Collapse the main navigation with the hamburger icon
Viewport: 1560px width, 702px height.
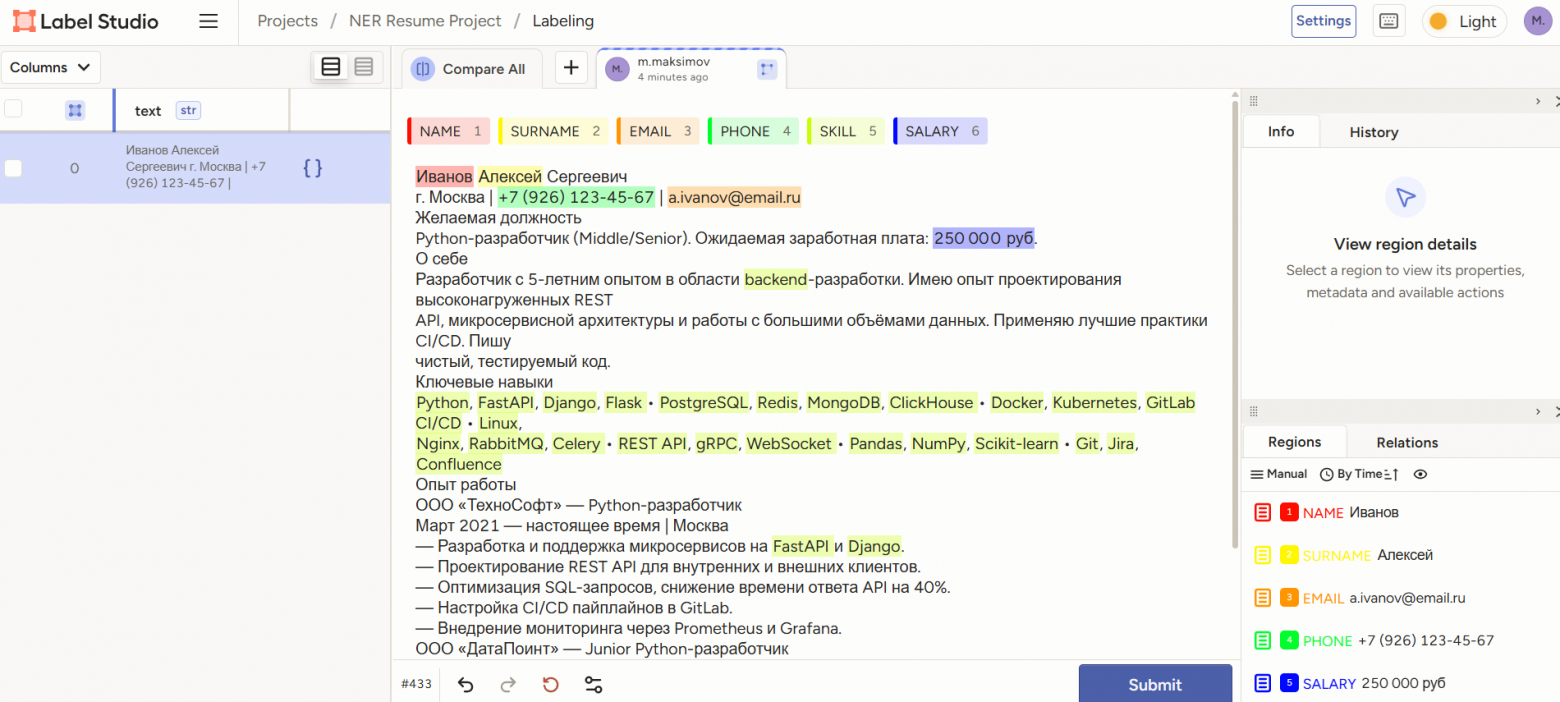[x=208, y=20]
